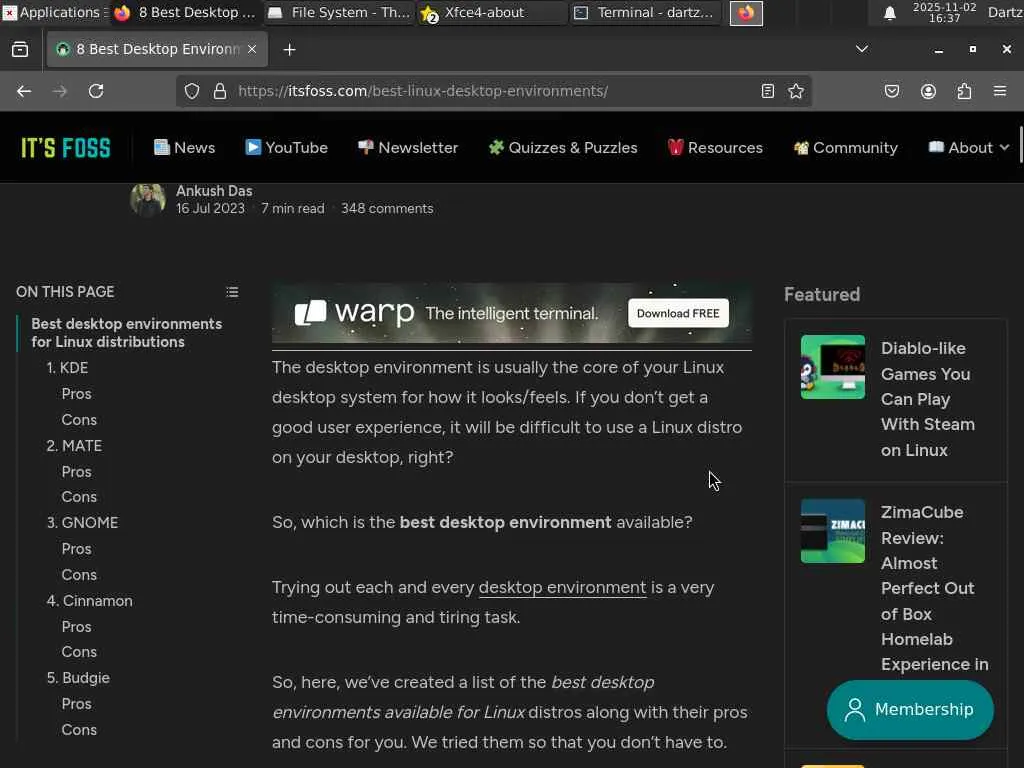Viewport: 1024px width, 768px height.
Task: Click the Warp logo in the banner ad
Action: point(355,313)
